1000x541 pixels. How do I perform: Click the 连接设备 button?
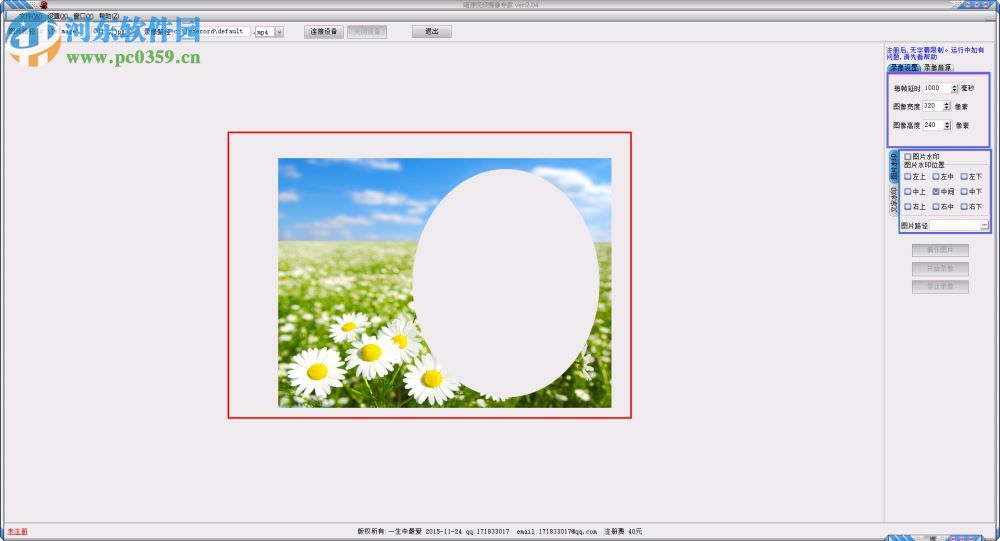323,31
